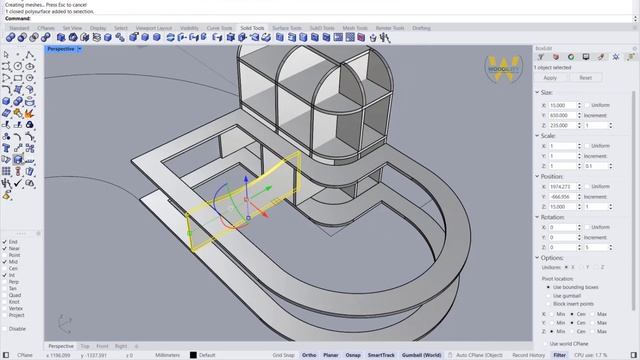
Task: Click the Position Z value stepper
Action: tap(579, 207)
